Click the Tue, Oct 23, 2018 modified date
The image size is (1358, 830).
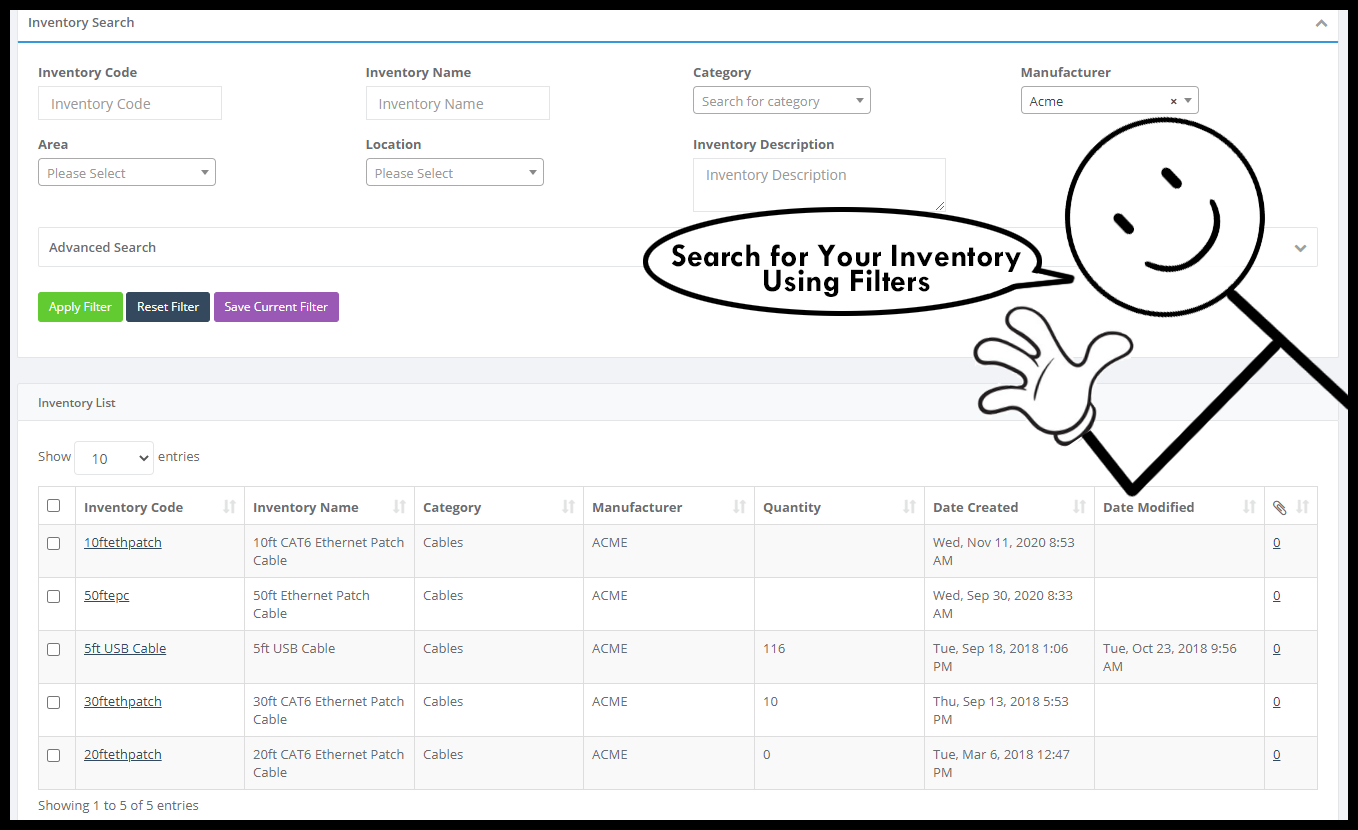pyautogui.click(x=1170, y=658)
